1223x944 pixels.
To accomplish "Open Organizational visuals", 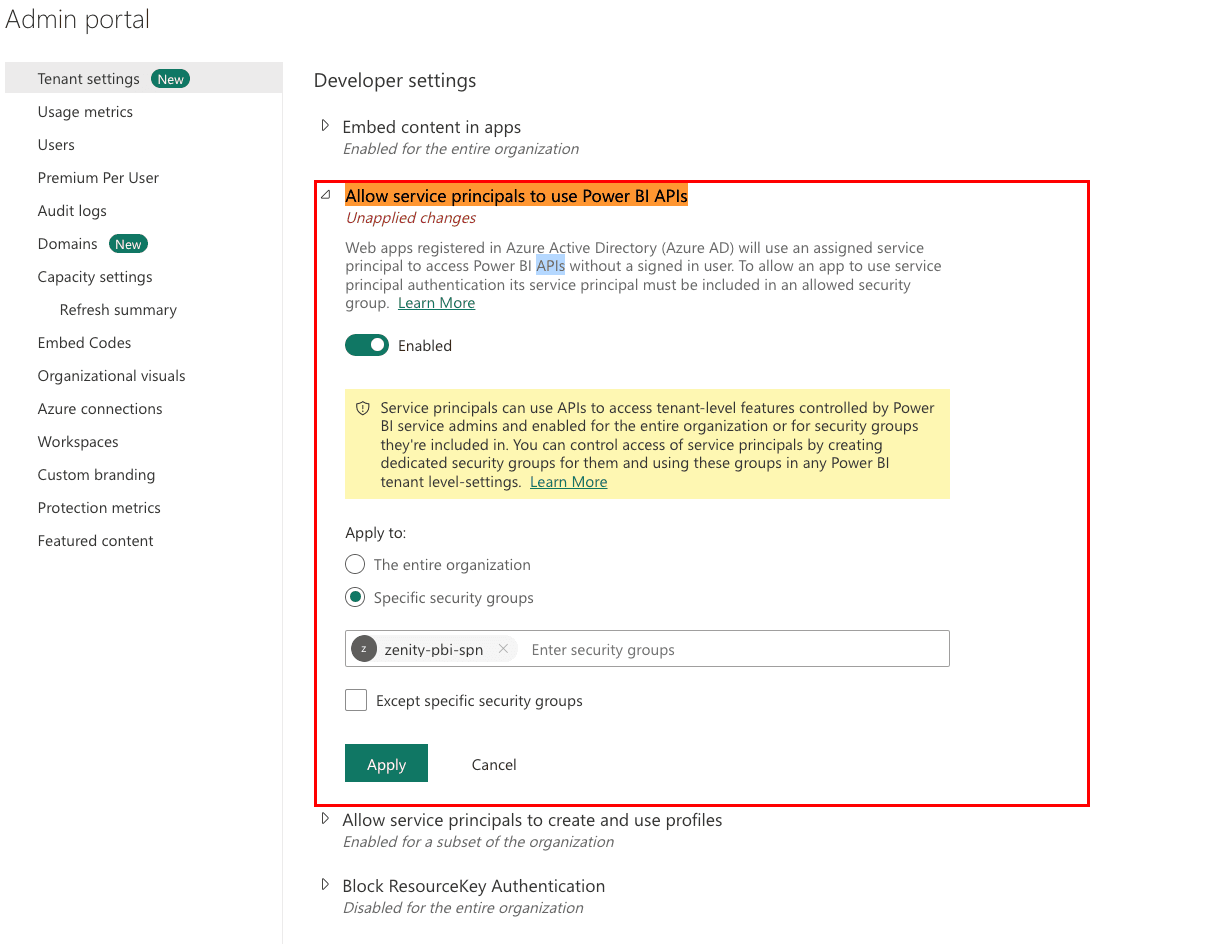I will [x=111, y=376].
